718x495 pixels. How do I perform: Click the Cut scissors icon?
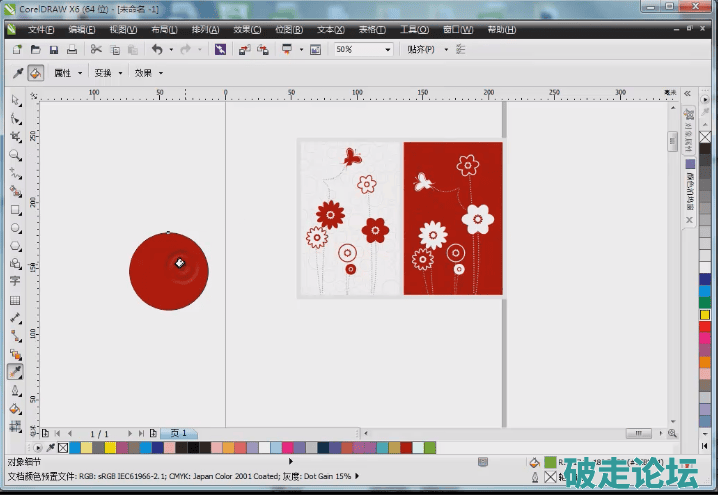pyautogui.click(x=96, y=49)
